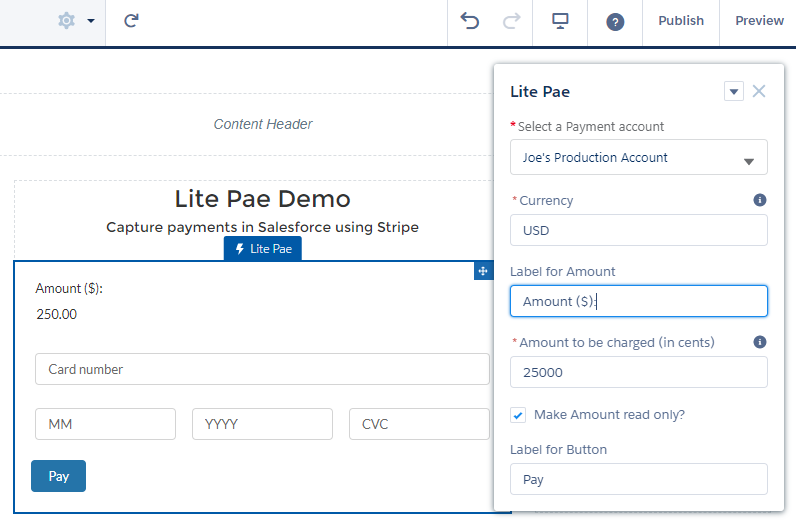
Task: Select the Lite Pae Demo heading
Action: 262,199
